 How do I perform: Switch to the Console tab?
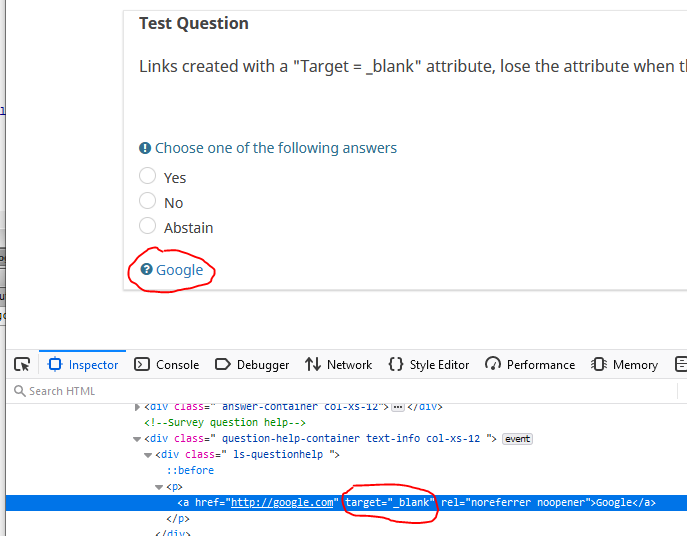point(167,365)
